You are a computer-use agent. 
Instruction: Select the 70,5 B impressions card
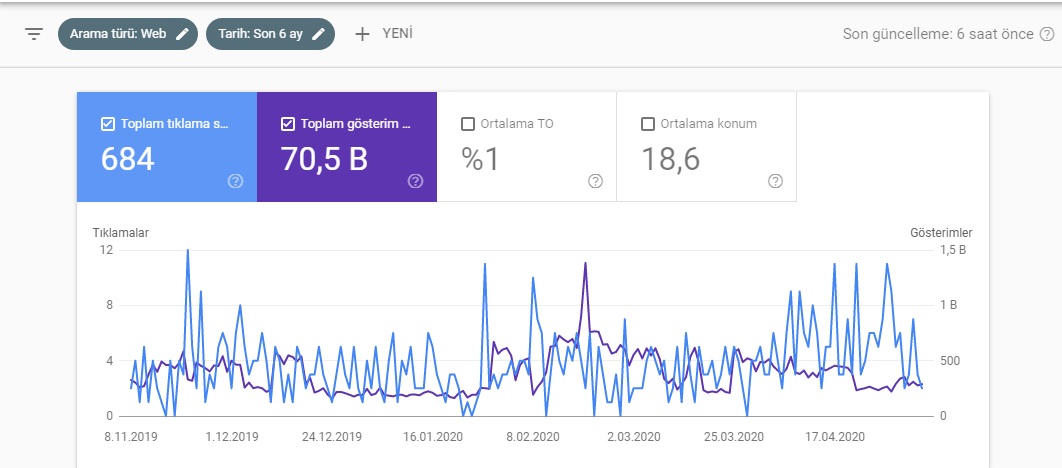(347, 147)
